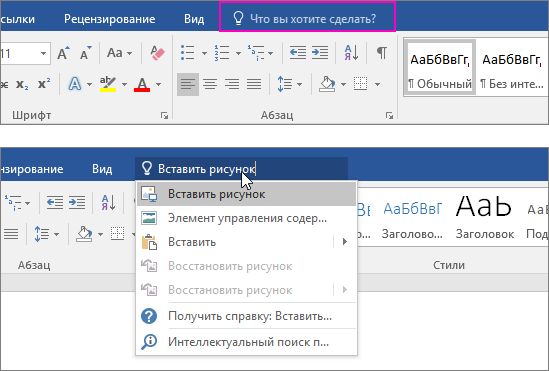The width and height of the screenshot is (549, 371).
Task: Open Абзац group dialog launcher, upper ribbon
Action: 389,116
